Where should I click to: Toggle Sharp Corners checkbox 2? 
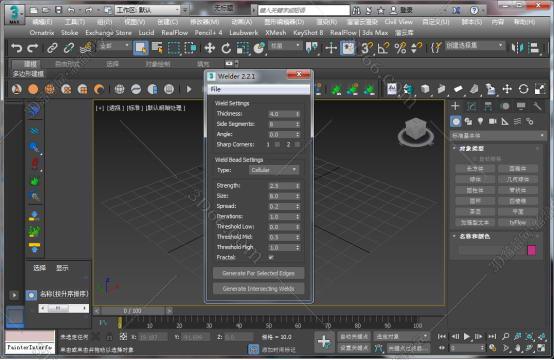pyautogui.click(x=297, y=144)
